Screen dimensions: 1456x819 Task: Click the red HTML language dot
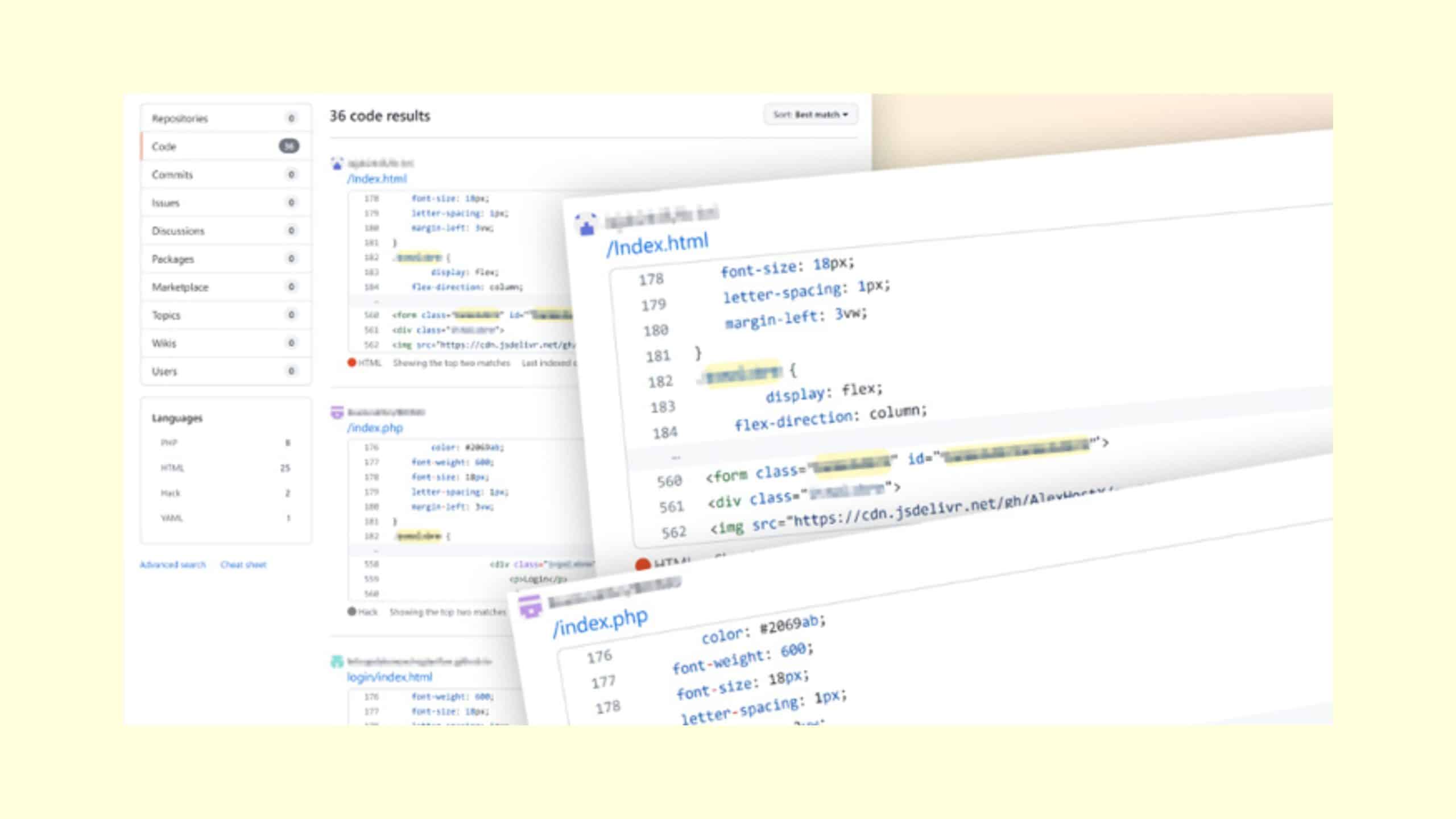point(351,362)
